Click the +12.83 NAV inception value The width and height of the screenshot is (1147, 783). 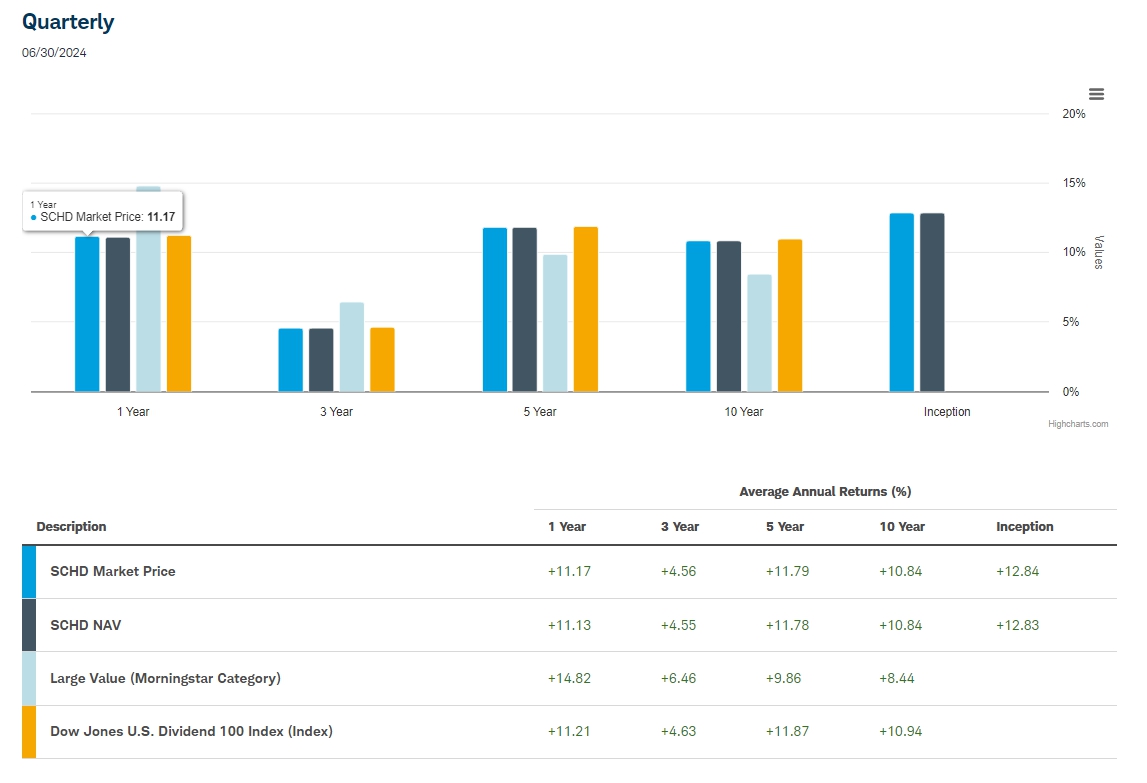coord(1018,626)
